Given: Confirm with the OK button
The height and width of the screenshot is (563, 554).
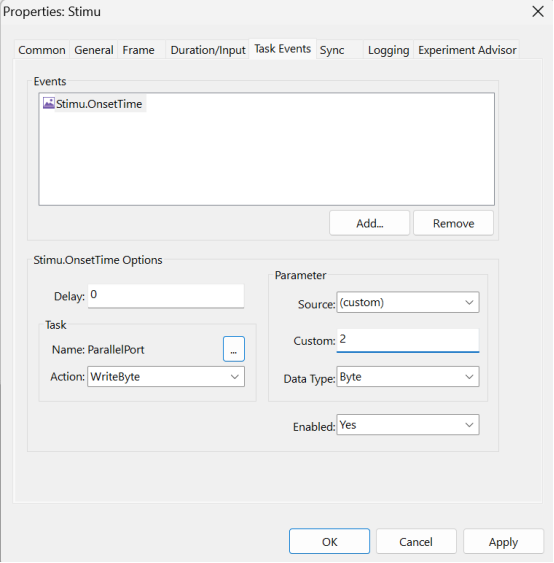Looking at the screenshot, I should (329, 541).
